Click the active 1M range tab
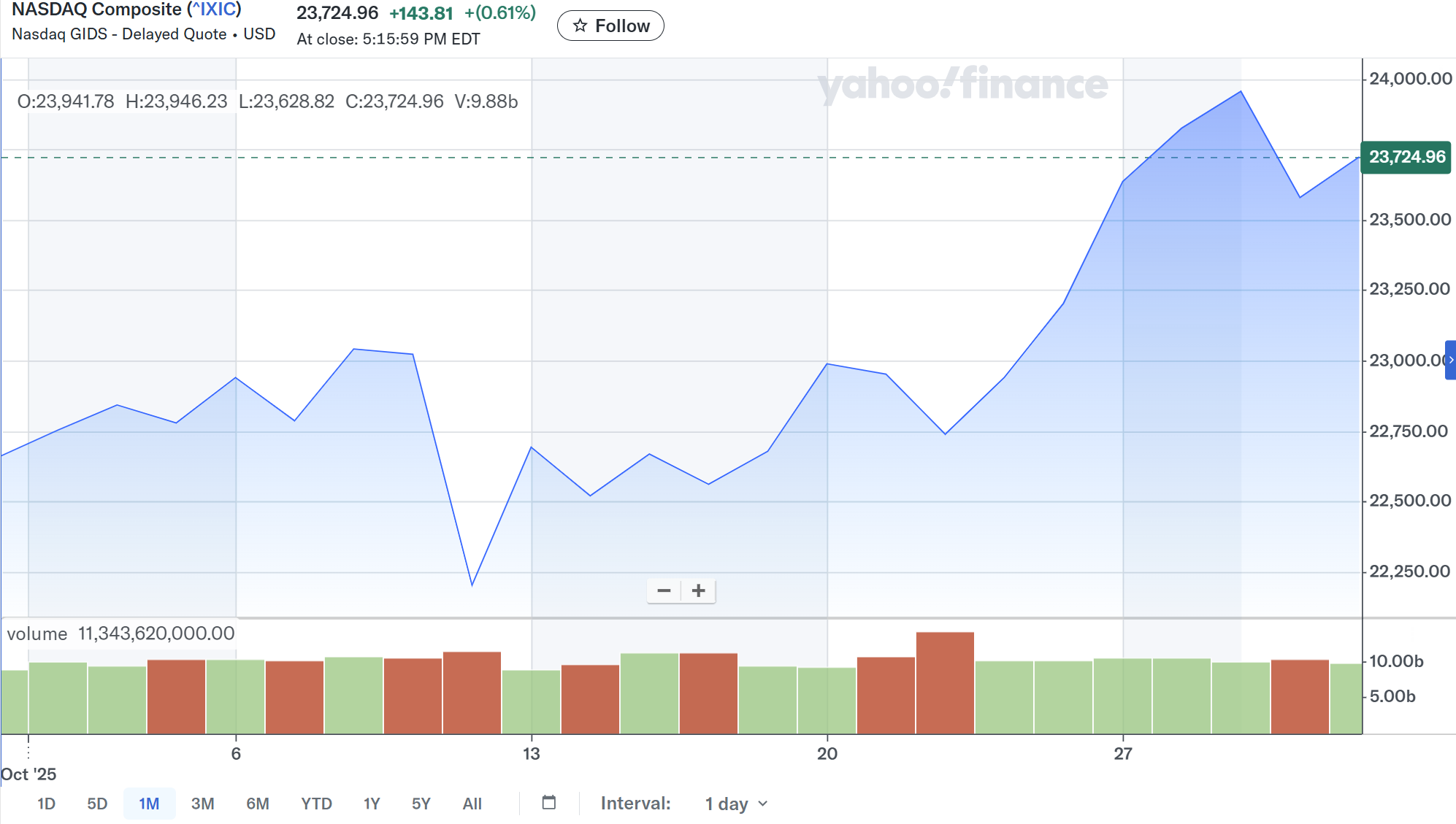This screenshot has height=824, width=1456. tap(149, 804)
